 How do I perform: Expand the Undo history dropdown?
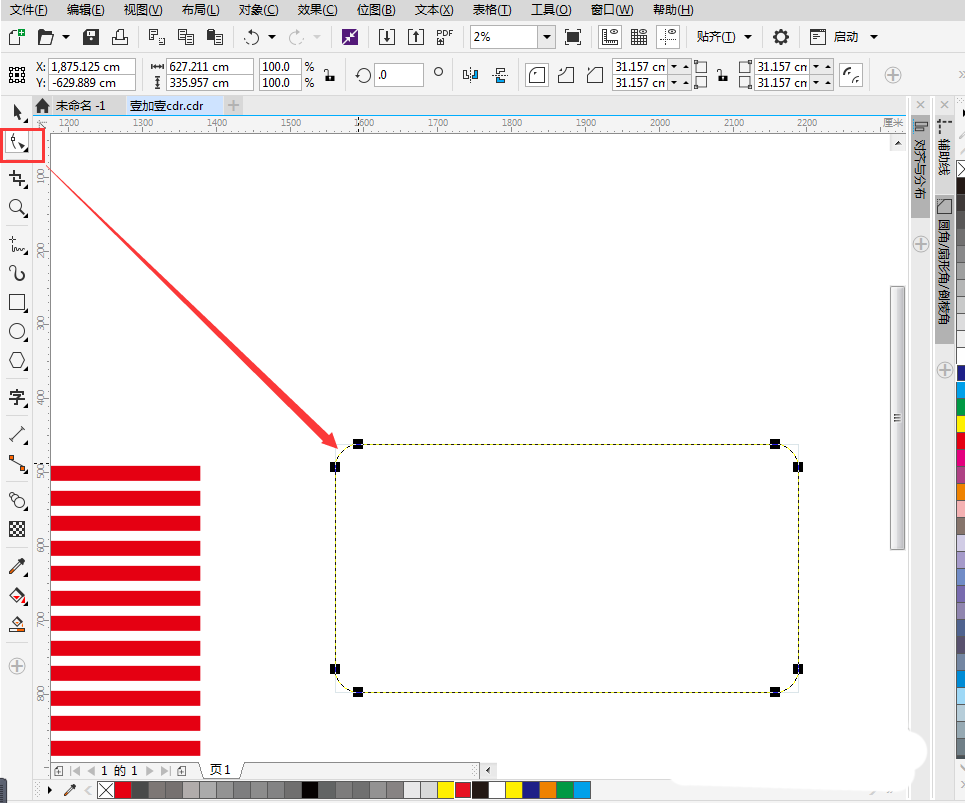(x=271, y=37)
